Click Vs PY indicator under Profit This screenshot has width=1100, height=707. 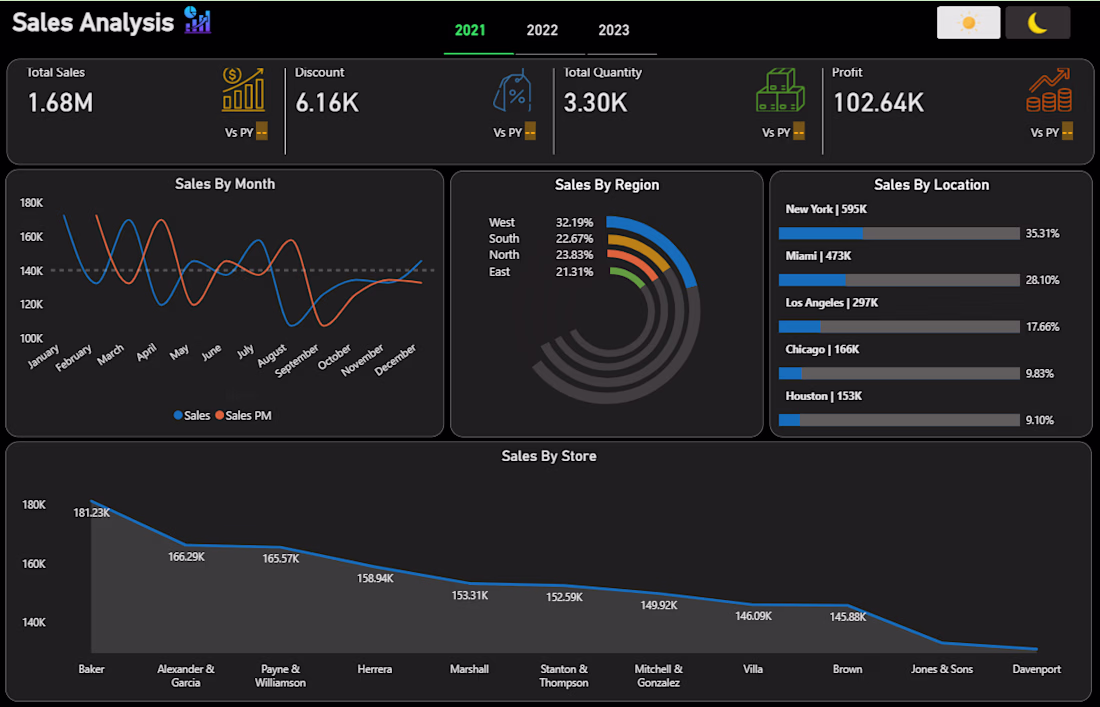(x=1052, y=132)
